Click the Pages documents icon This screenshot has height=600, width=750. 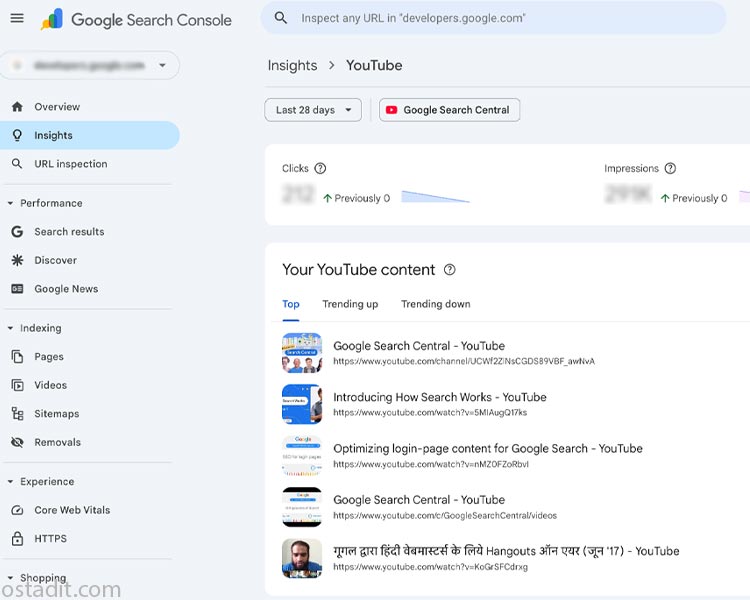point(17,356)
